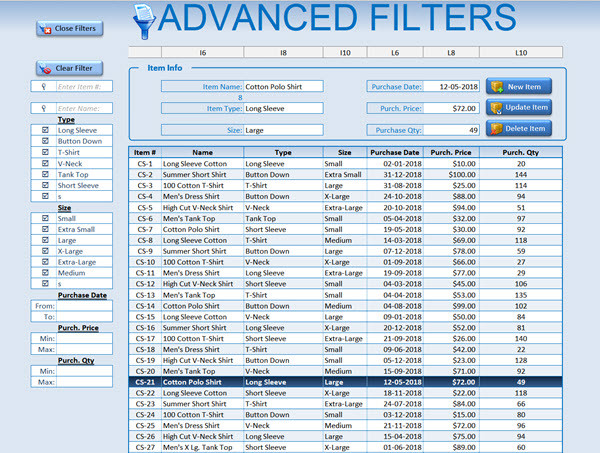Click the Clear Filter funnel icon
This screenshot has height=453, width=600.
pyautogui.click(x=45, y=69)
